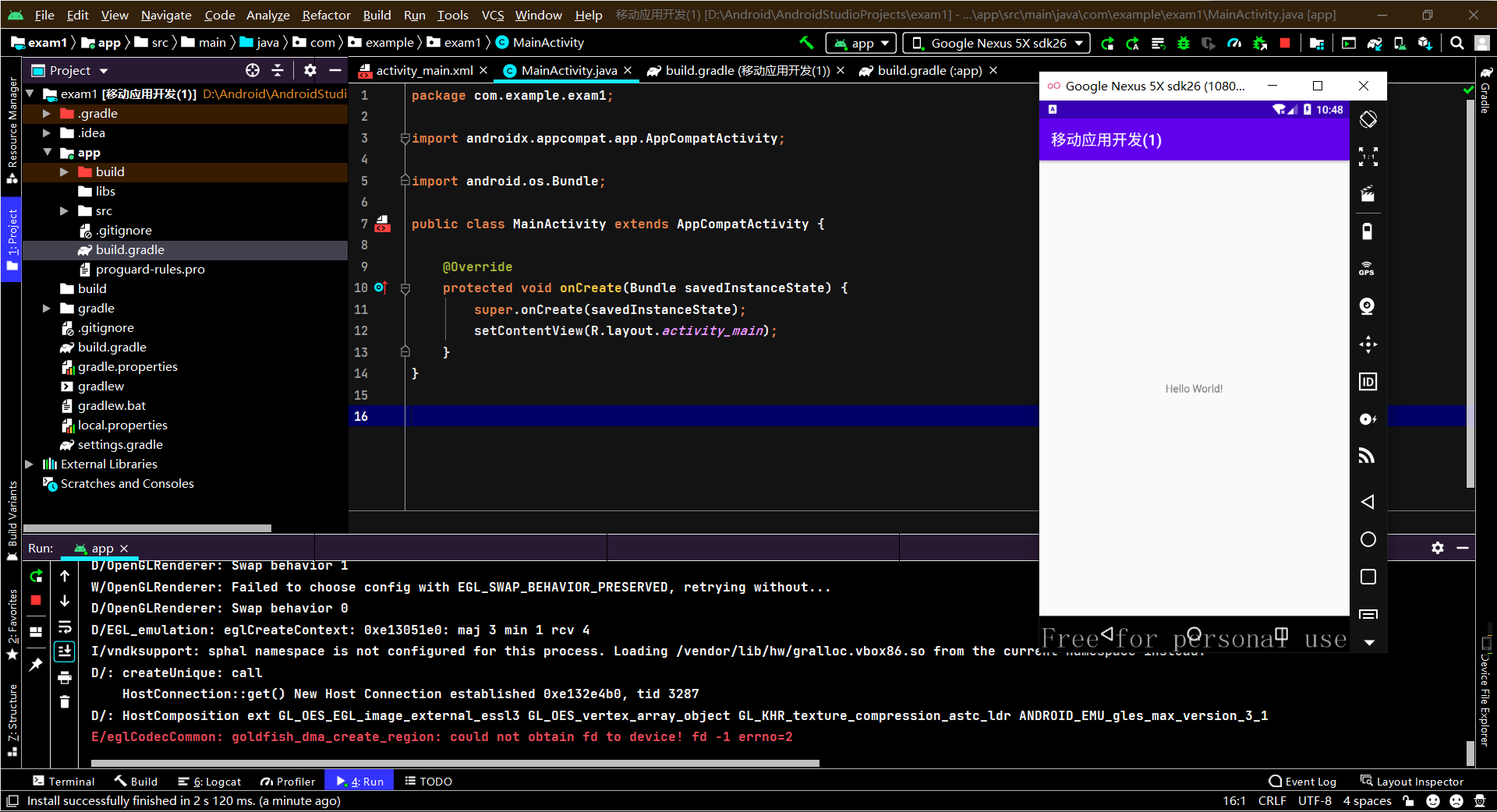This screenshot has height=812, width=1497.
Task: Click the Rerun app icon in Run panel
Action: (x=36, y=576)
